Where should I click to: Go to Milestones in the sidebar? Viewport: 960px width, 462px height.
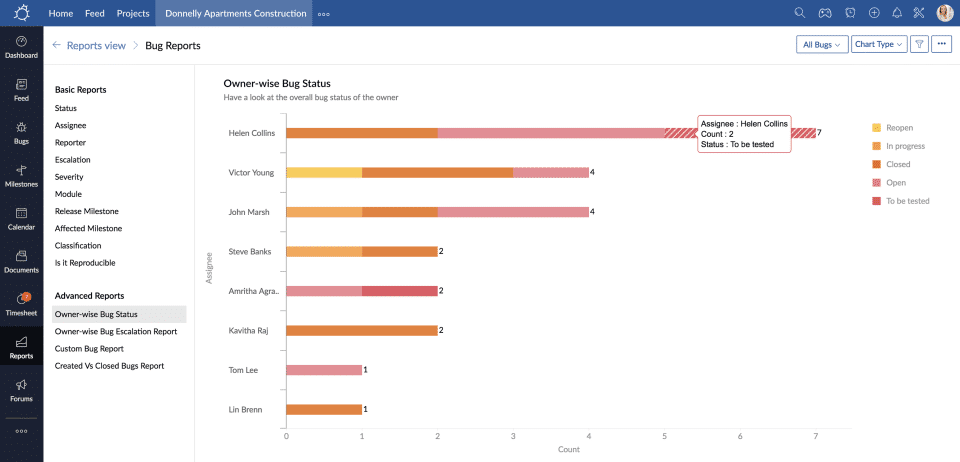click(x=21, y=176)
